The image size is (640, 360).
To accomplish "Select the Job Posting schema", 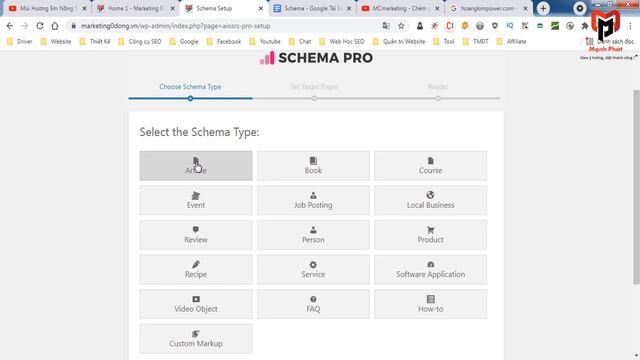I will point(313,200).
